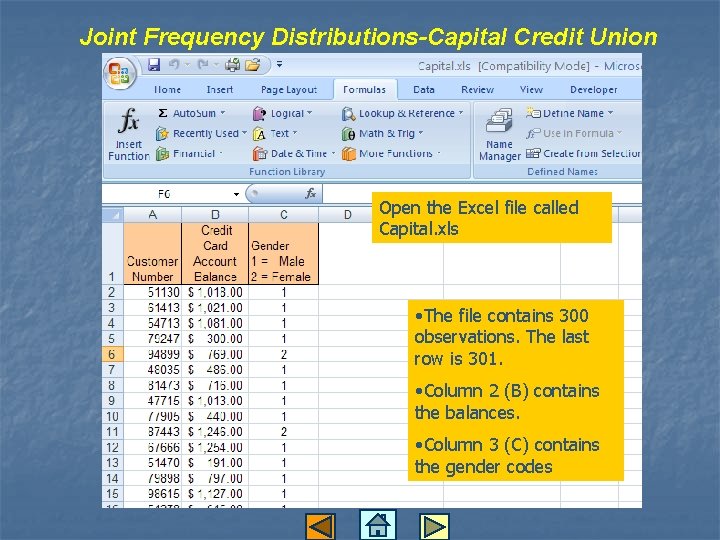
Task: Click the AutoSum sigma icon
Action: click(163, 113)
